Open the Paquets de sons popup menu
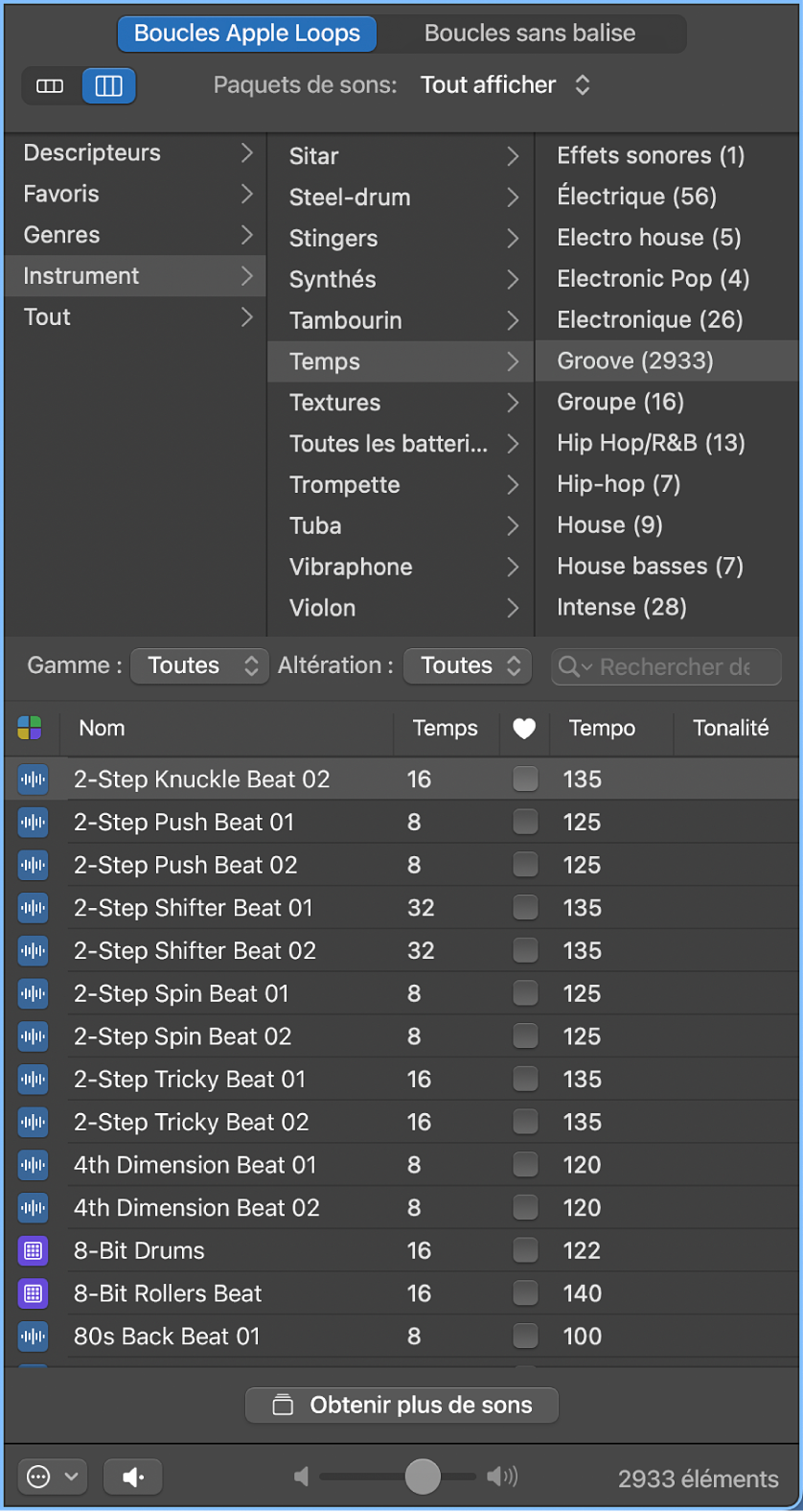The height and width of the screenshot is (1512, 803). point(505,85)
